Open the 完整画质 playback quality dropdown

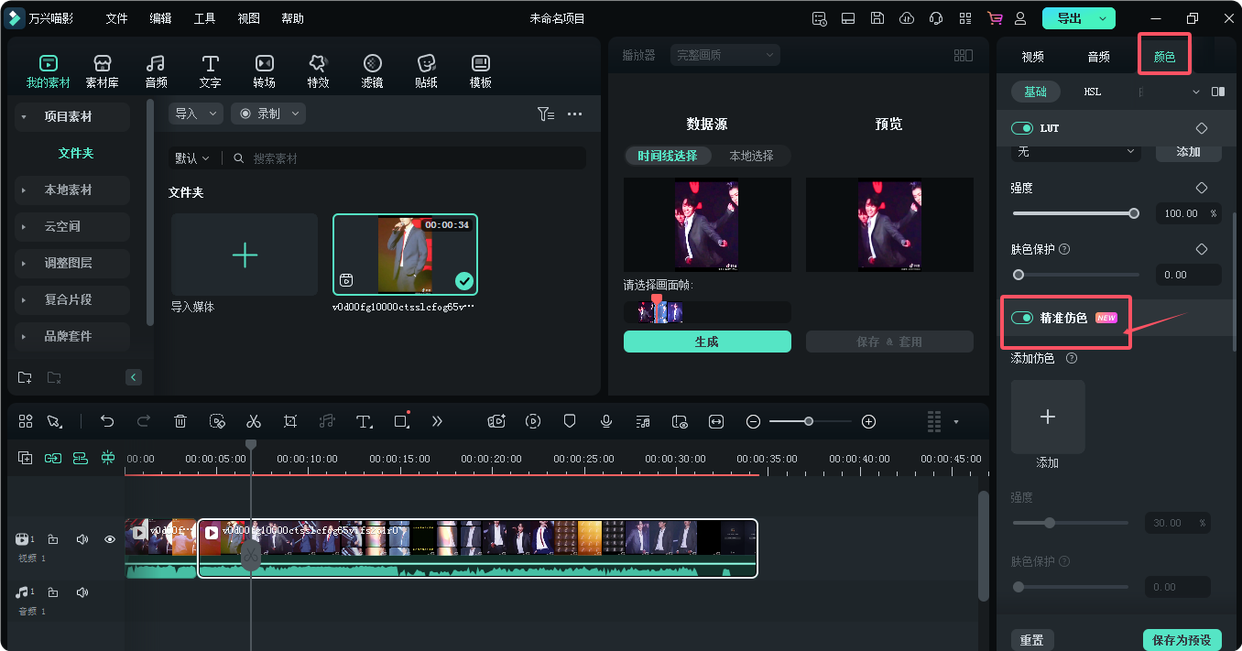click(725, 54)
